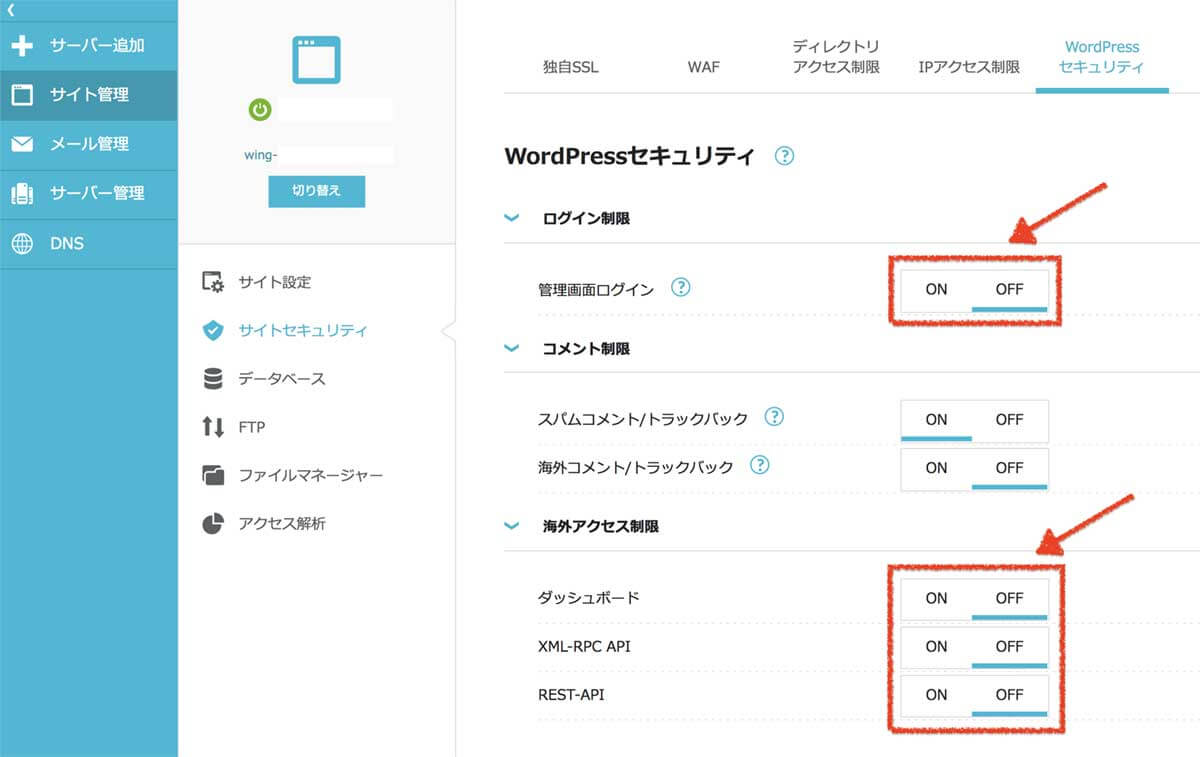Switch to the WAF tab
1200x757 pixels.
click(703, 68)
